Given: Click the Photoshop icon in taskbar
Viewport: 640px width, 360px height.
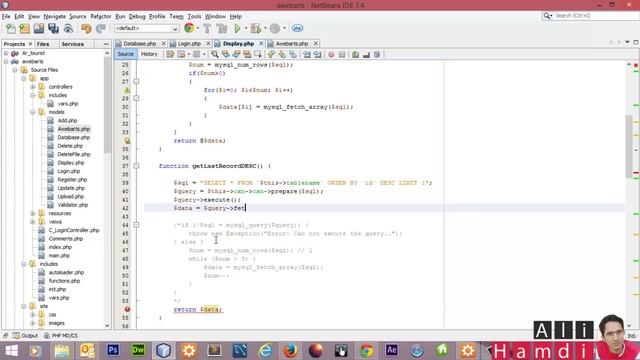Looking at the screenshot, I should [113, 350].
